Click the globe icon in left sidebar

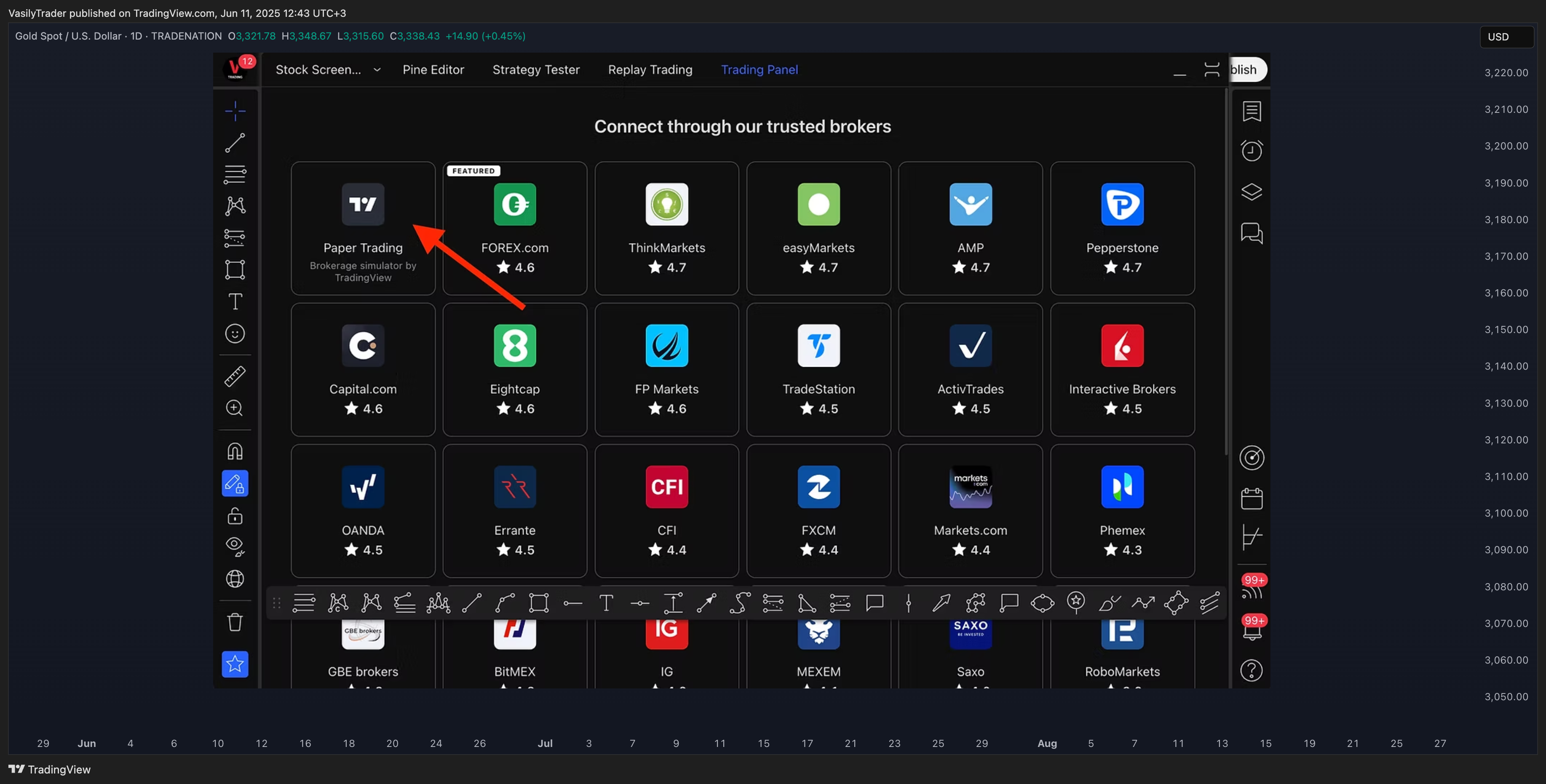(235, 579)
